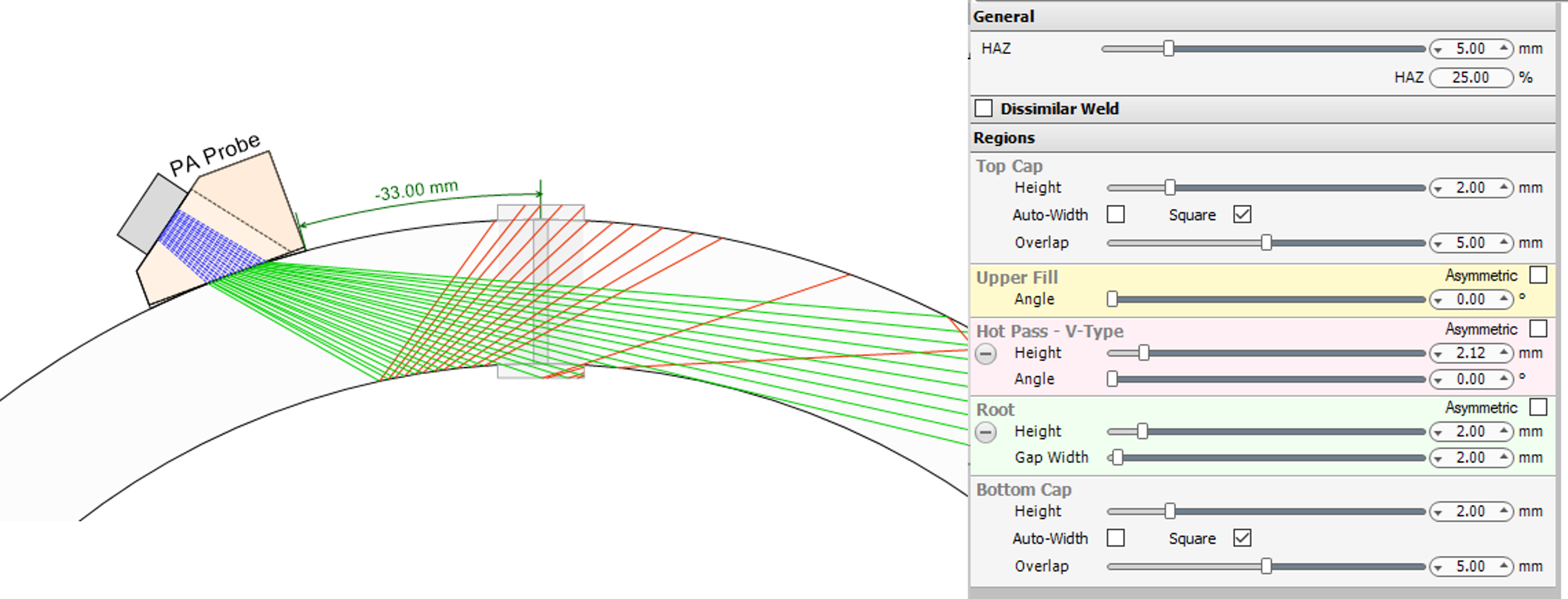Collapse the General section header
The height and width of the screenshot is (599, 1568).
[1262, 16]
